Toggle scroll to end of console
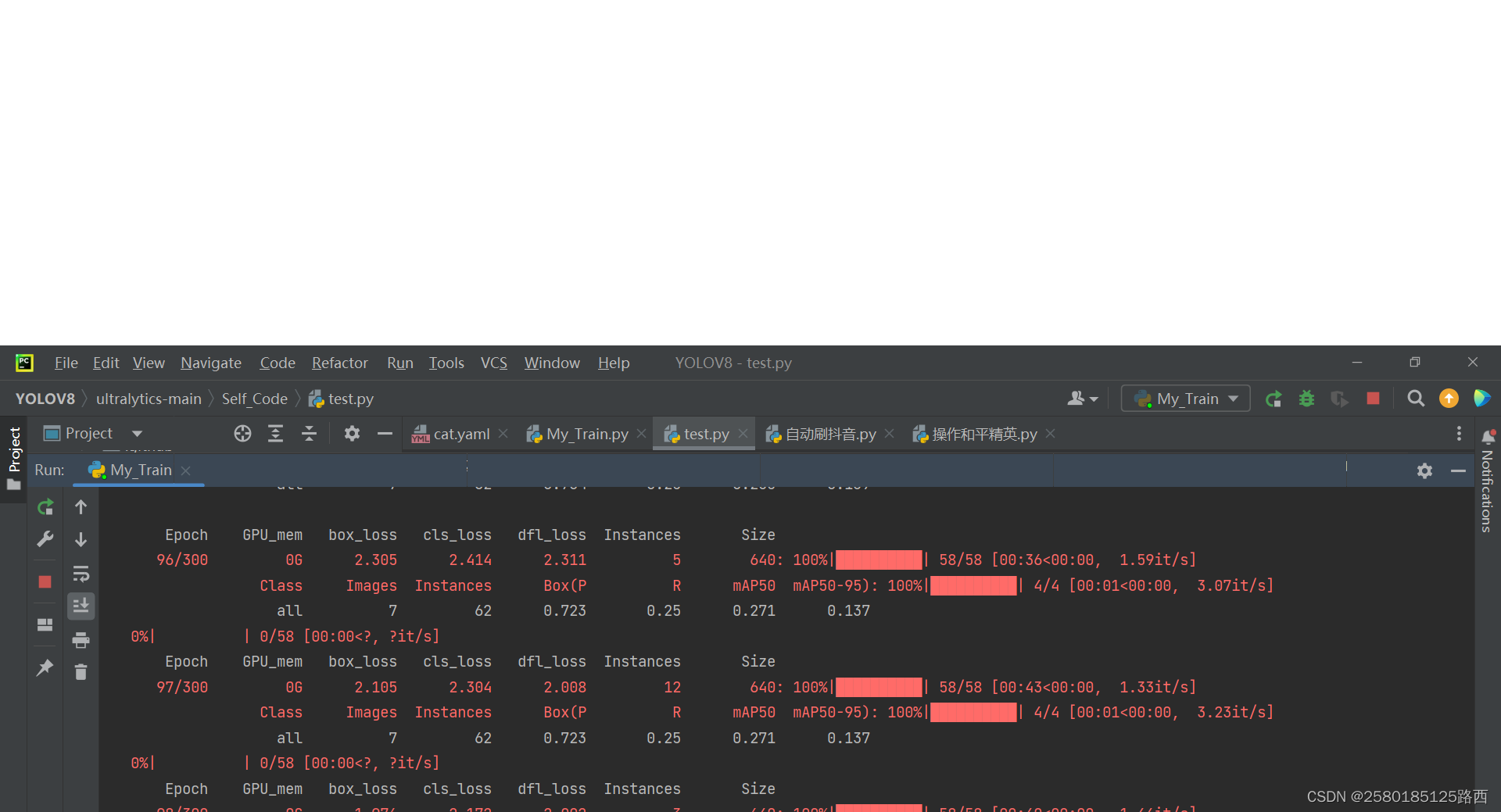The width and height of the screenshot is (1501, 812). coord(81,606)
